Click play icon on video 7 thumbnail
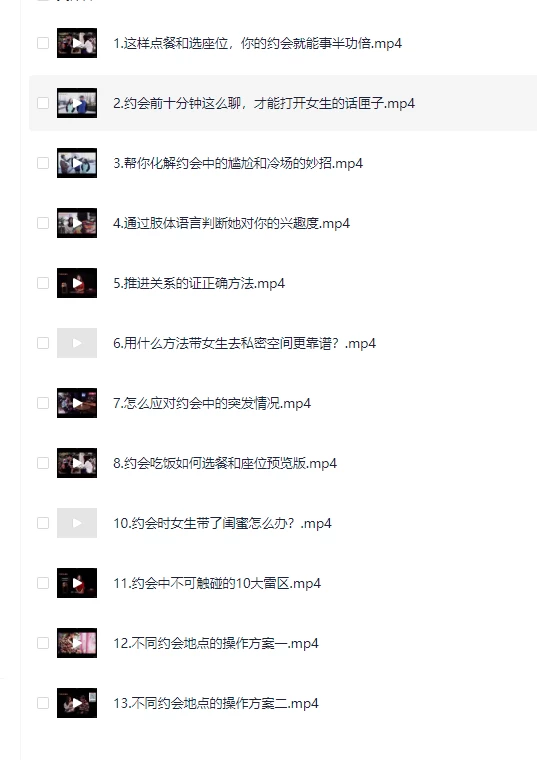 pyautogui.click(x=77, y=403)
